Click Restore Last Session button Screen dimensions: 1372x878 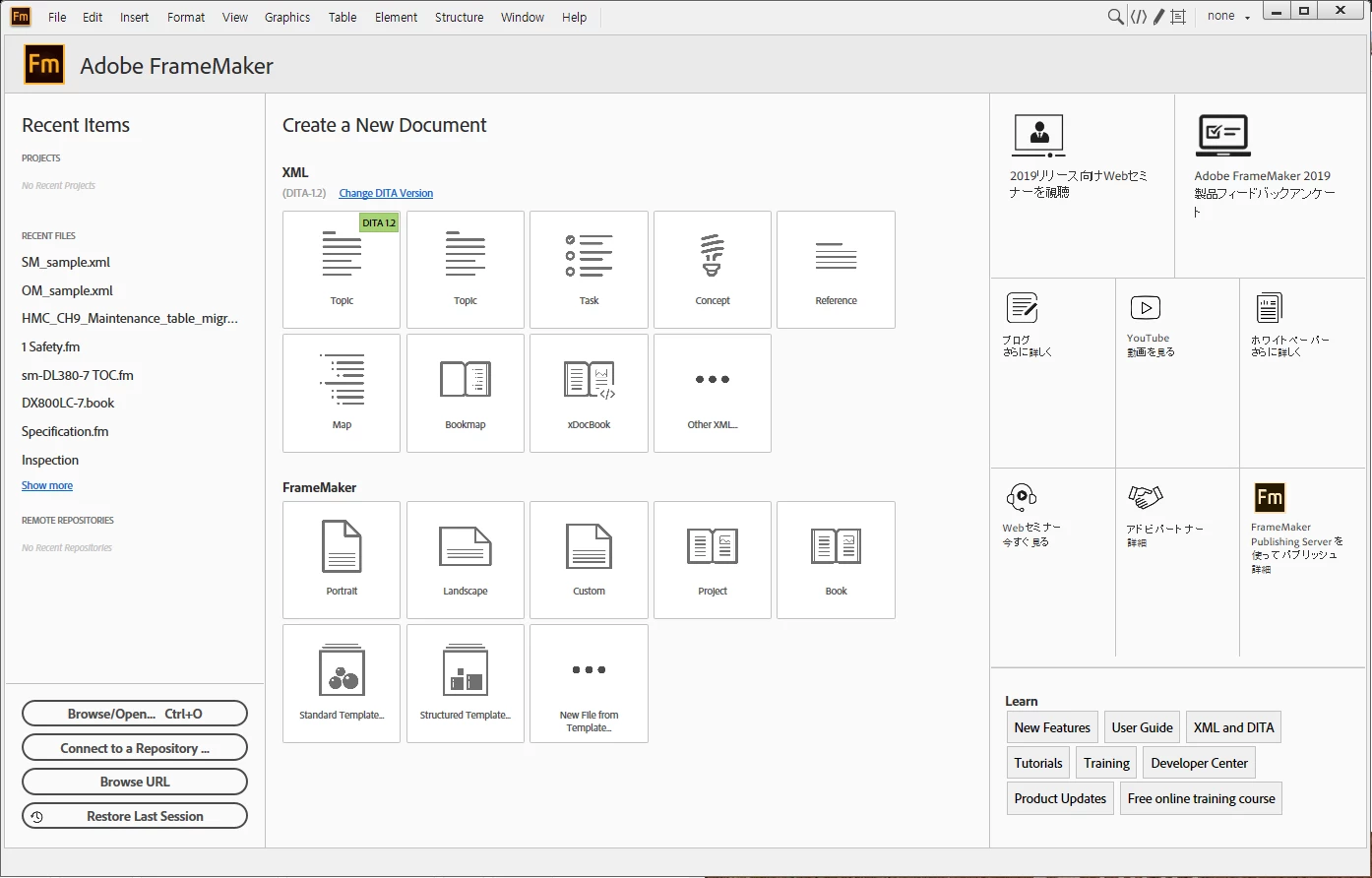click(135, 816)
